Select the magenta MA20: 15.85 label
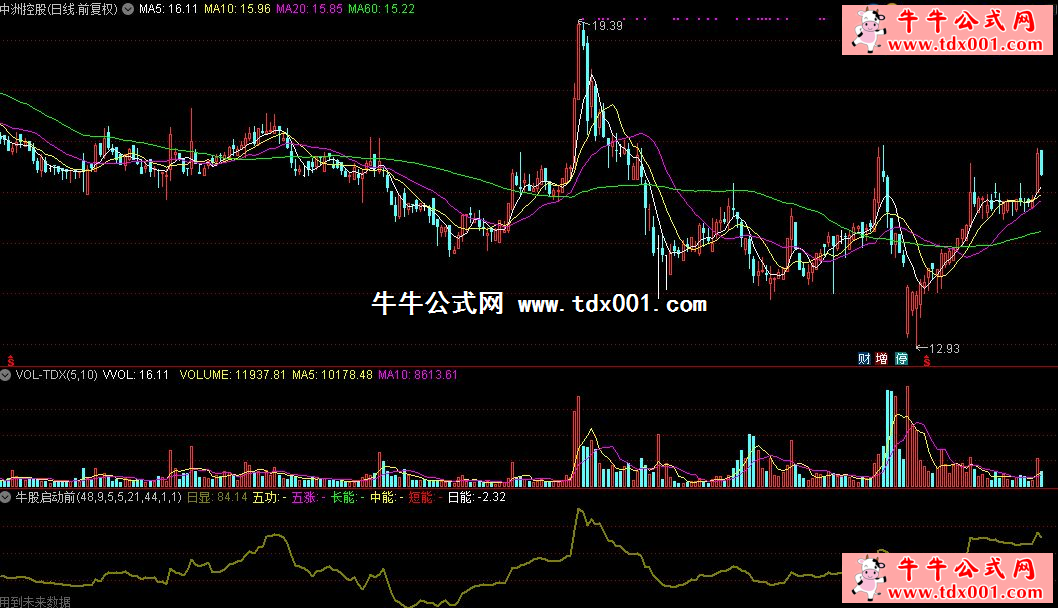 [x=307, y=8]
